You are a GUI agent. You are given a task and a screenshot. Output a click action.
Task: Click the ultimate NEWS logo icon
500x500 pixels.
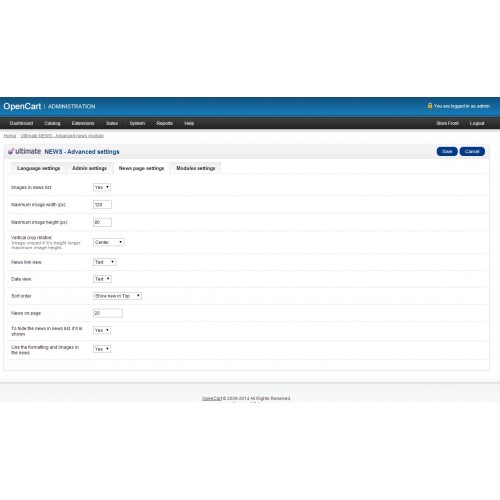tap(11, 151)
